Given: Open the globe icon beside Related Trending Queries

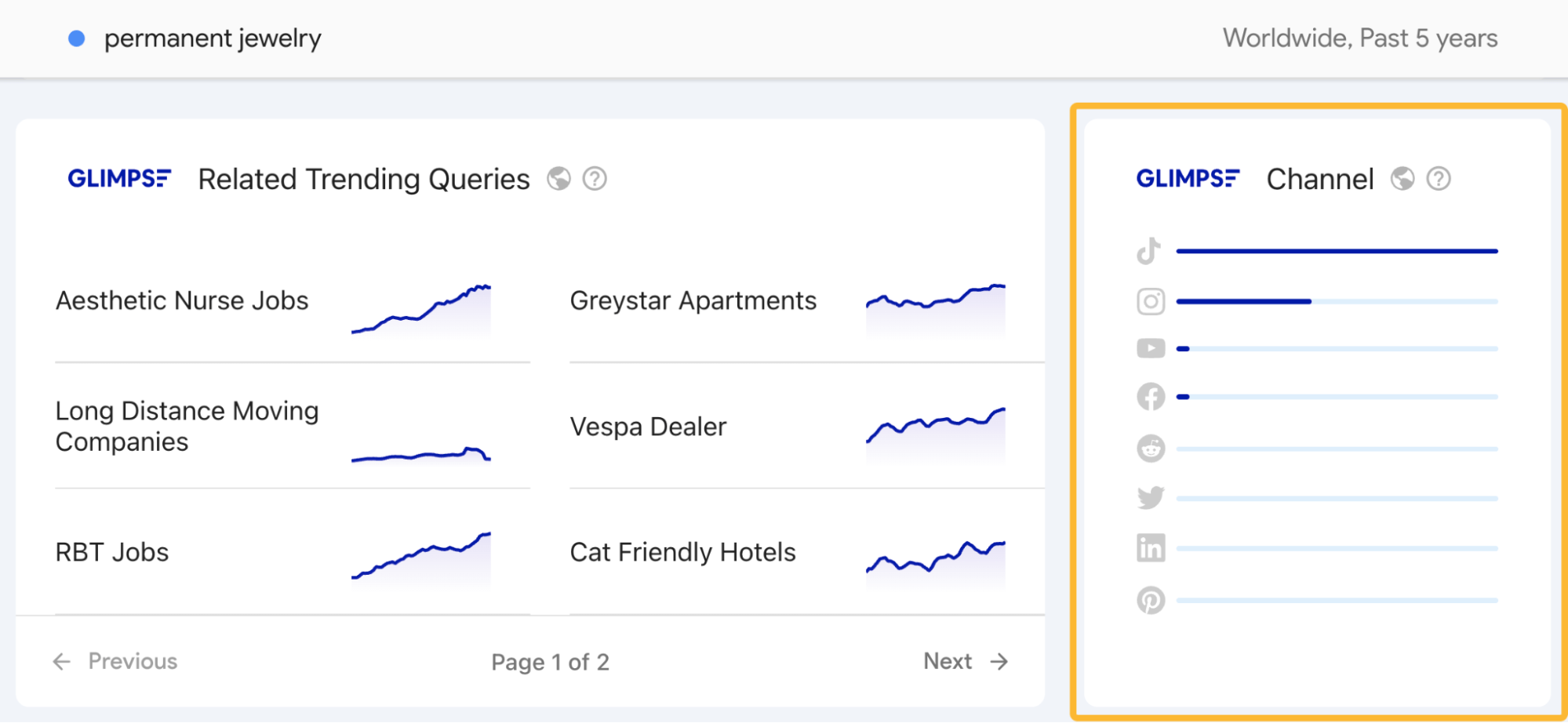Looking at the screenshot, I should pos(558,179).
